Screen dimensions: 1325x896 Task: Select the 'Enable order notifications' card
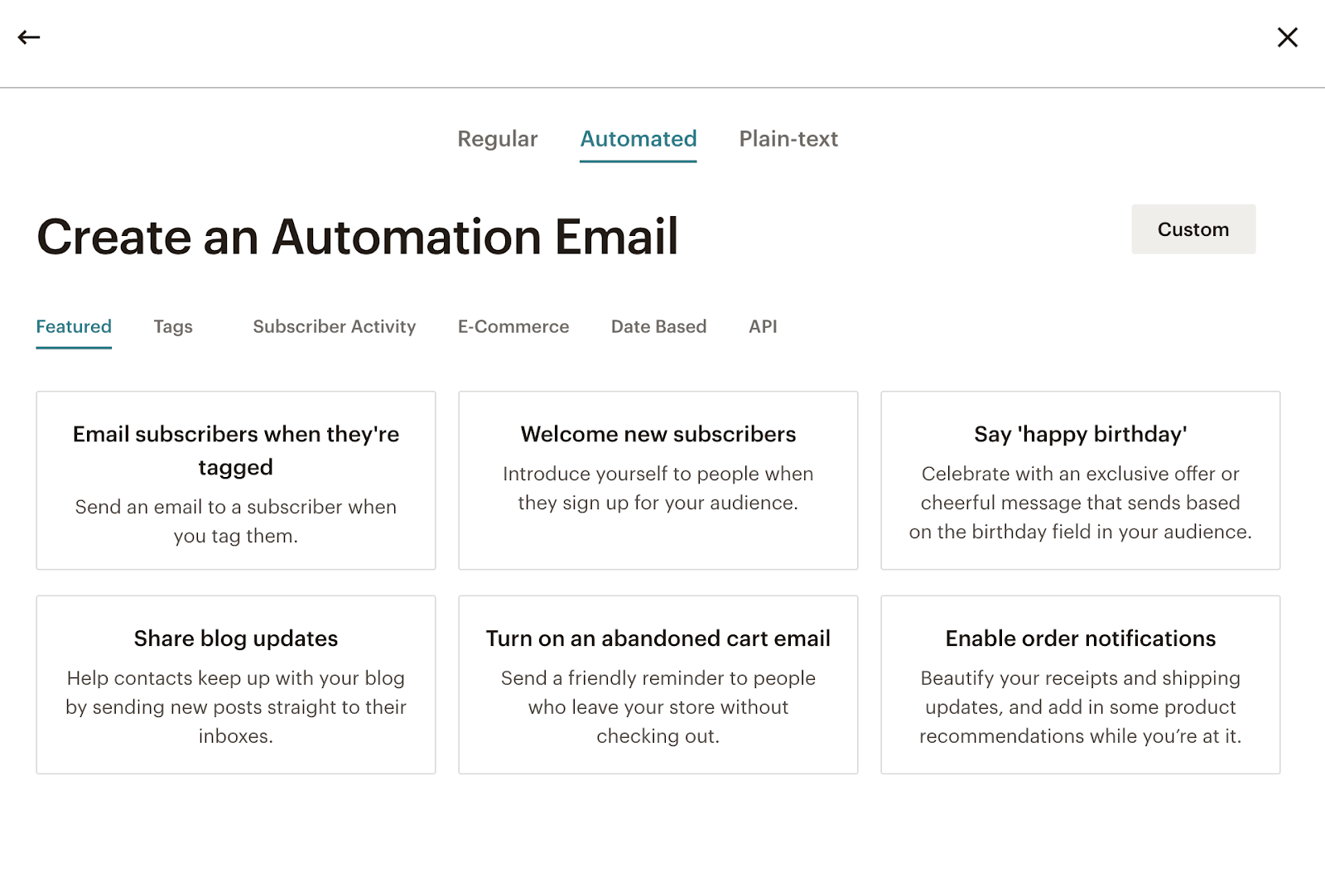click(1081, 685)
